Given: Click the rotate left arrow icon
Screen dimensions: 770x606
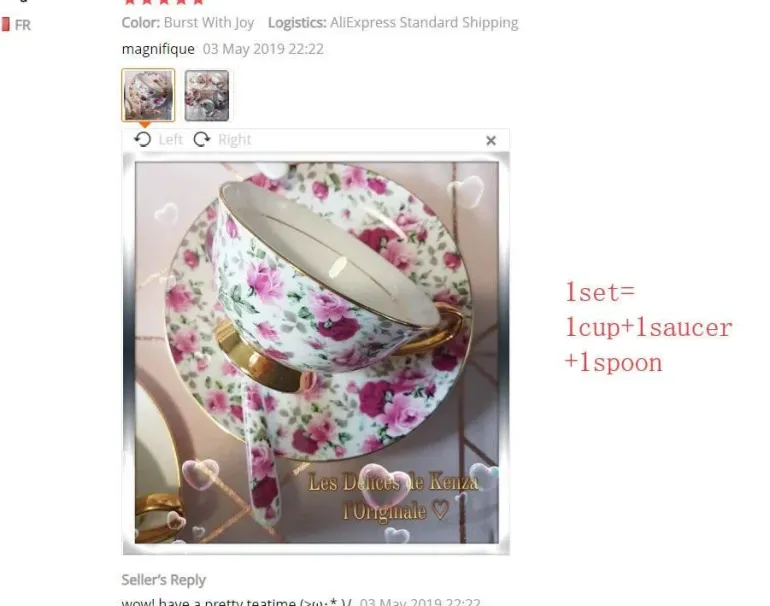Looking at the screenshot, I should pyautogui.click(x=143, y=139).
